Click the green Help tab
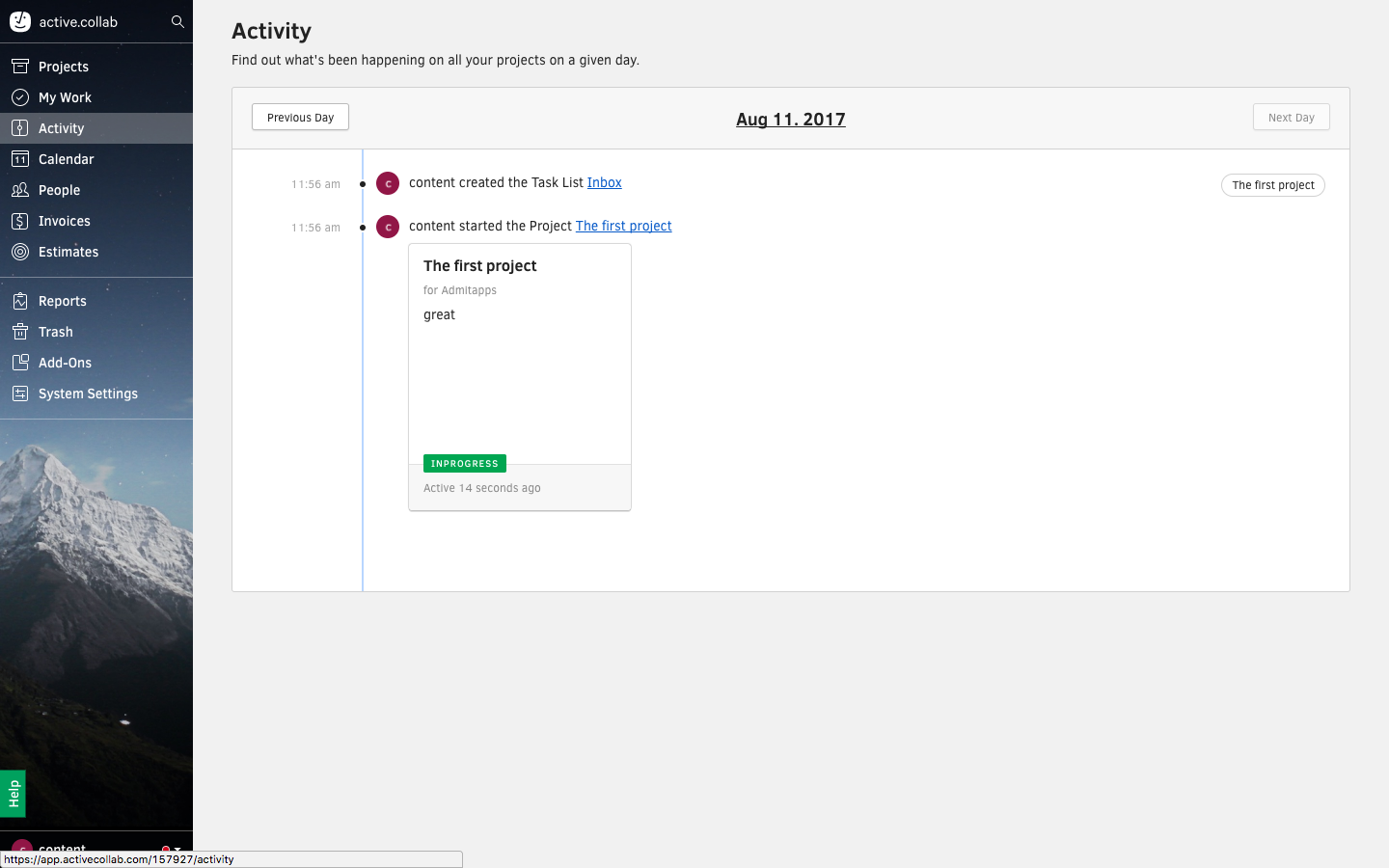This screenshot has width=1389, height=868. coord(13,793)
